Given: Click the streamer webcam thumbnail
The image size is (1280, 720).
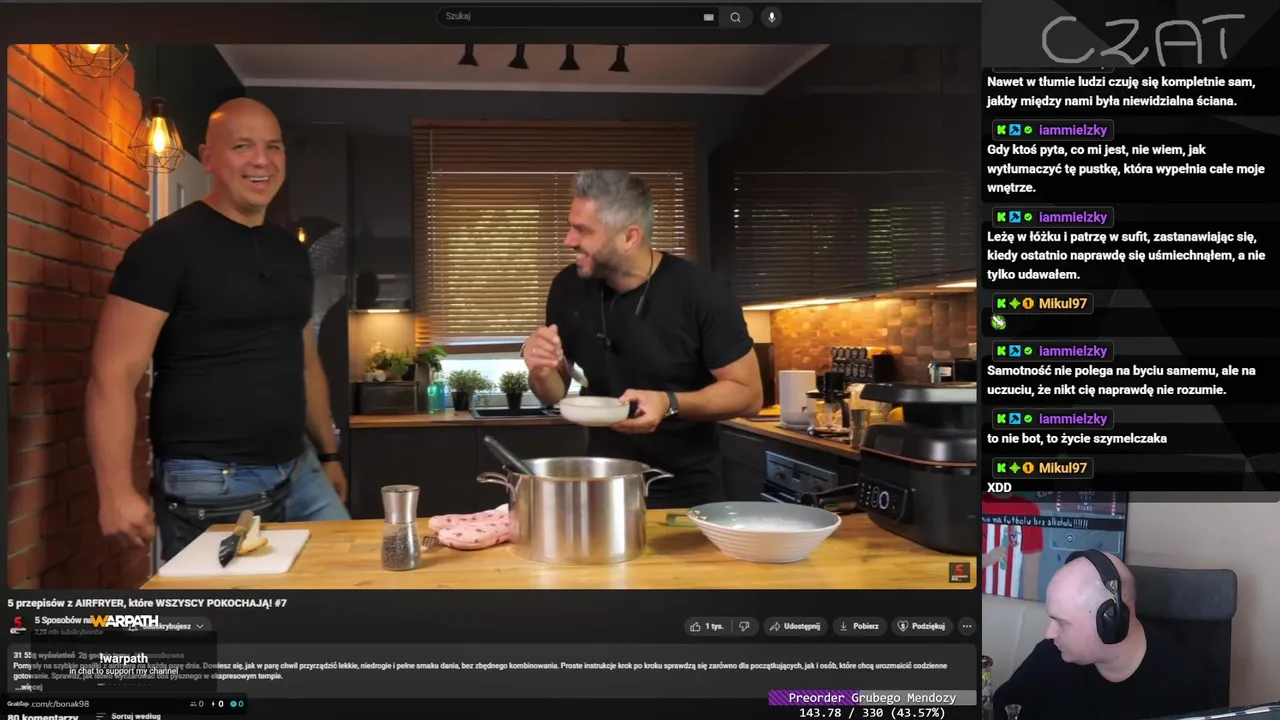Looking at the screenshot, I should coord(1130,607).
